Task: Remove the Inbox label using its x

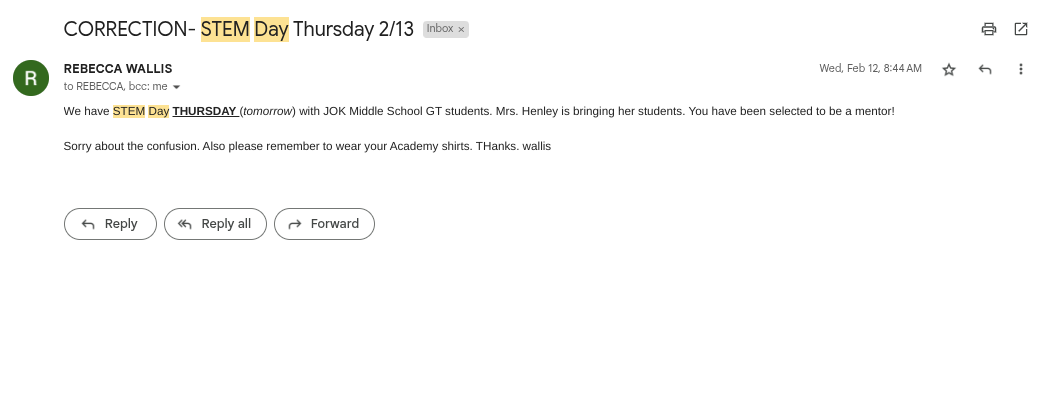Action: point(461,30)
